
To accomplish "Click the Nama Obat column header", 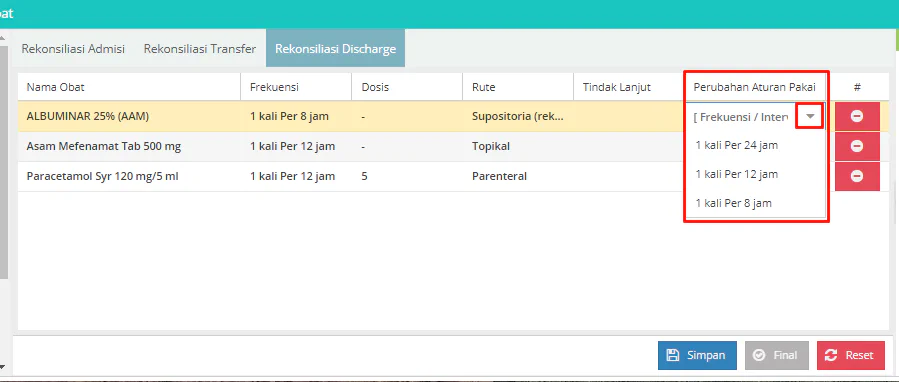I will [x=56, y=87].
